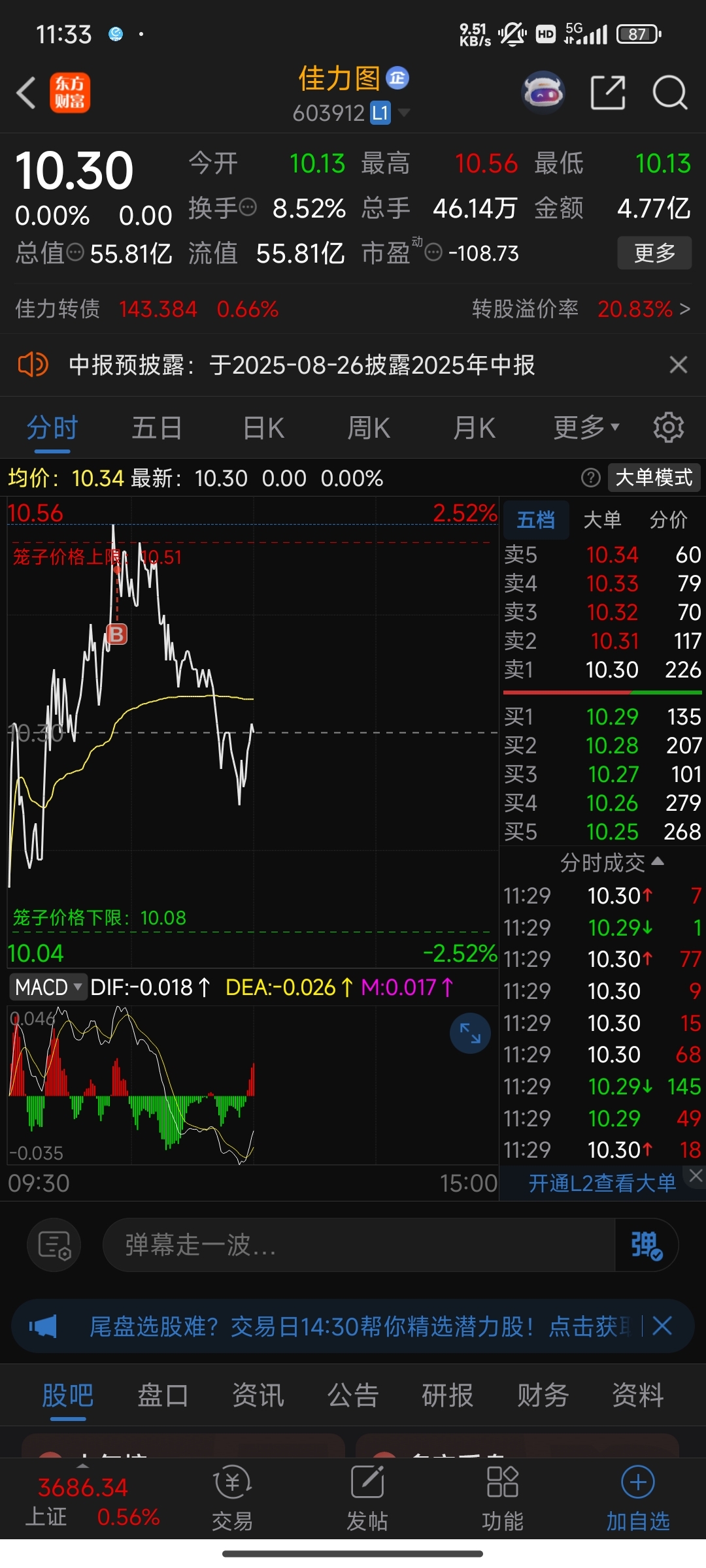The height and width of the screenshot is (1568, 706).
Task: Switch to 财务 tab
Action: click(x=543, y=1396)
